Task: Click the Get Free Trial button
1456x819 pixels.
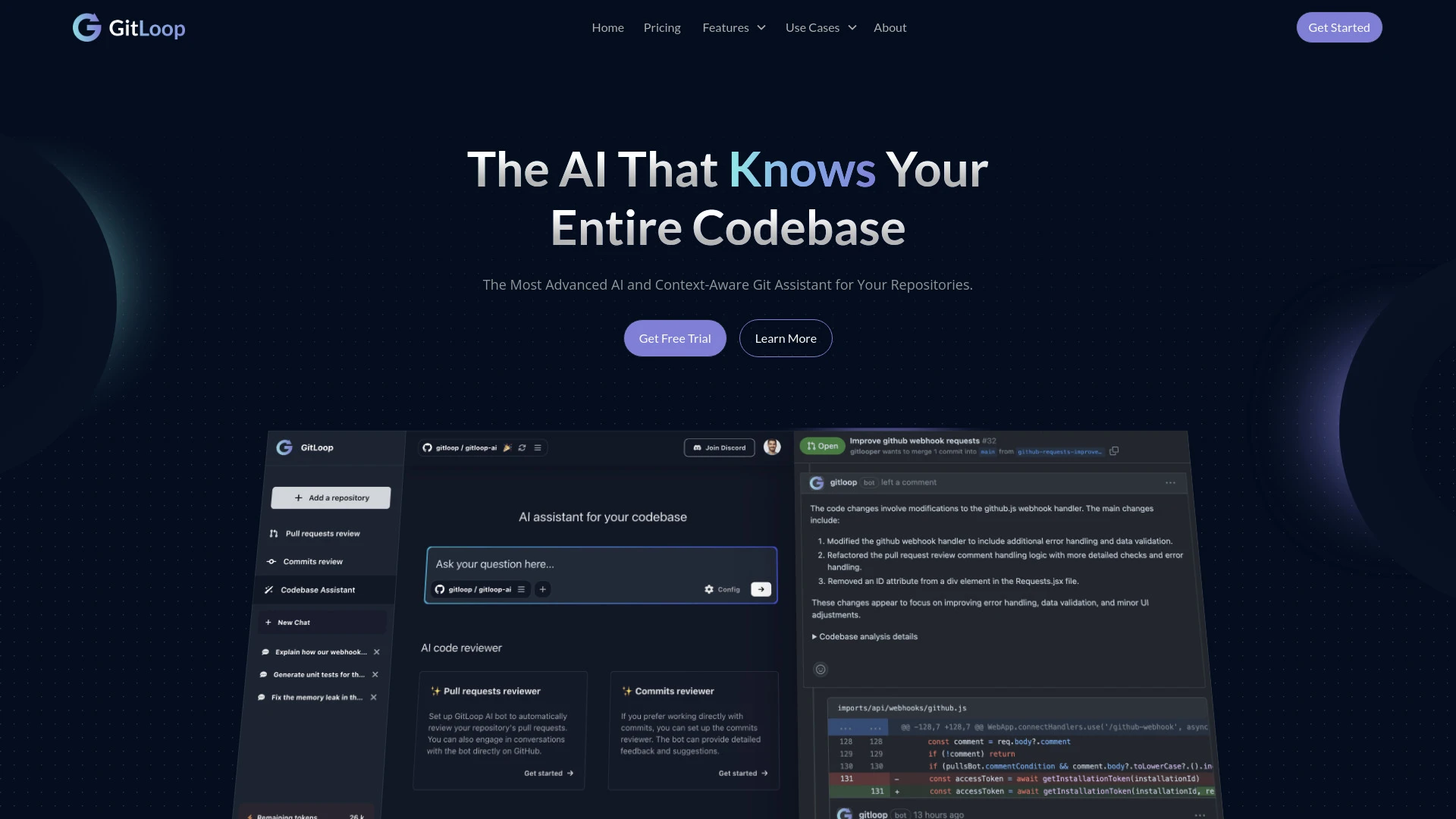Action: (x=675, y=338)
